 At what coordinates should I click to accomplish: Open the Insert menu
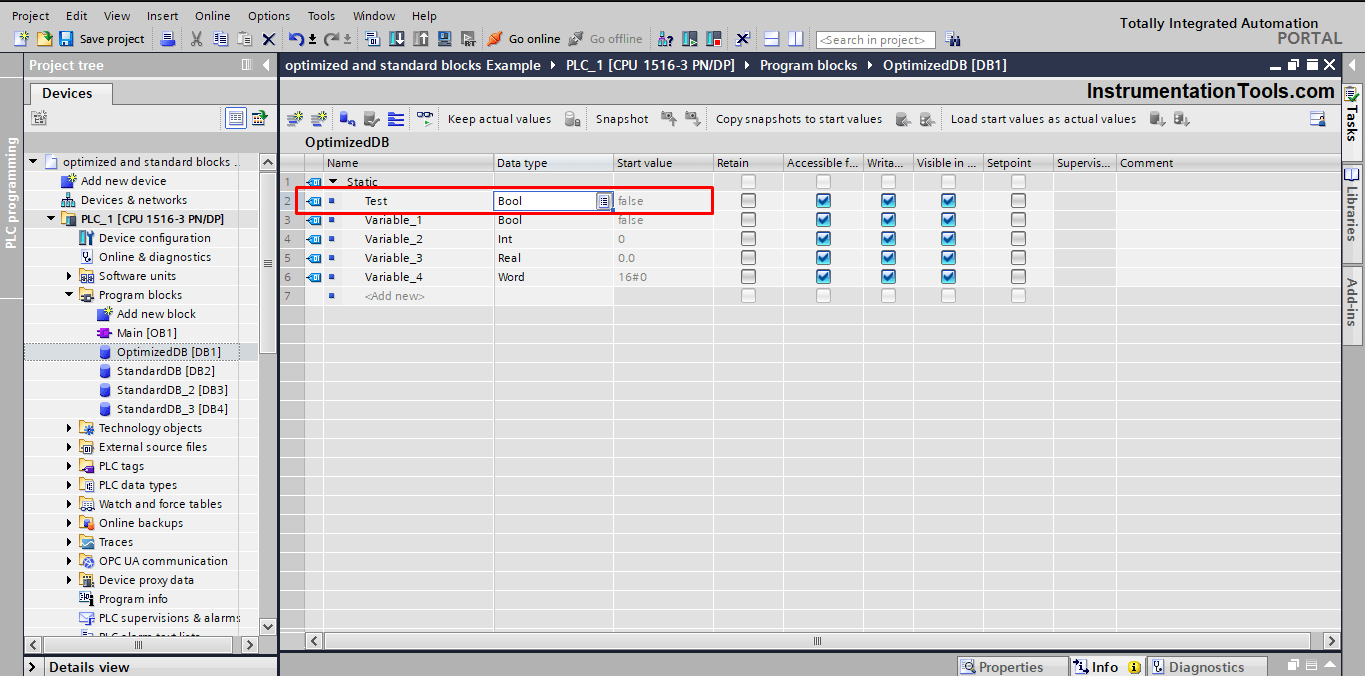(163, 16)
